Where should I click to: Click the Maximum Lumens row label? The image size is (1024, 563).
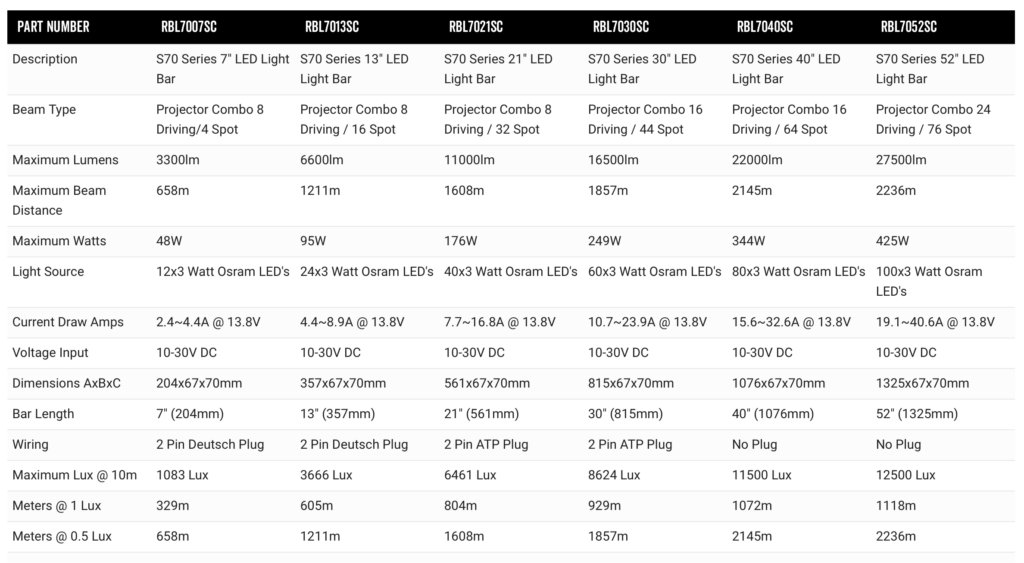[65, 160]
